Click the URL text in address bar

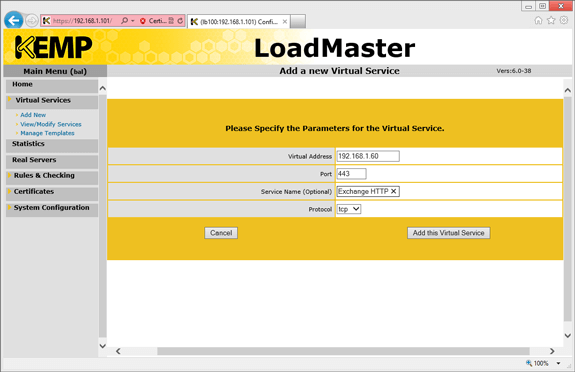(83, 21)
